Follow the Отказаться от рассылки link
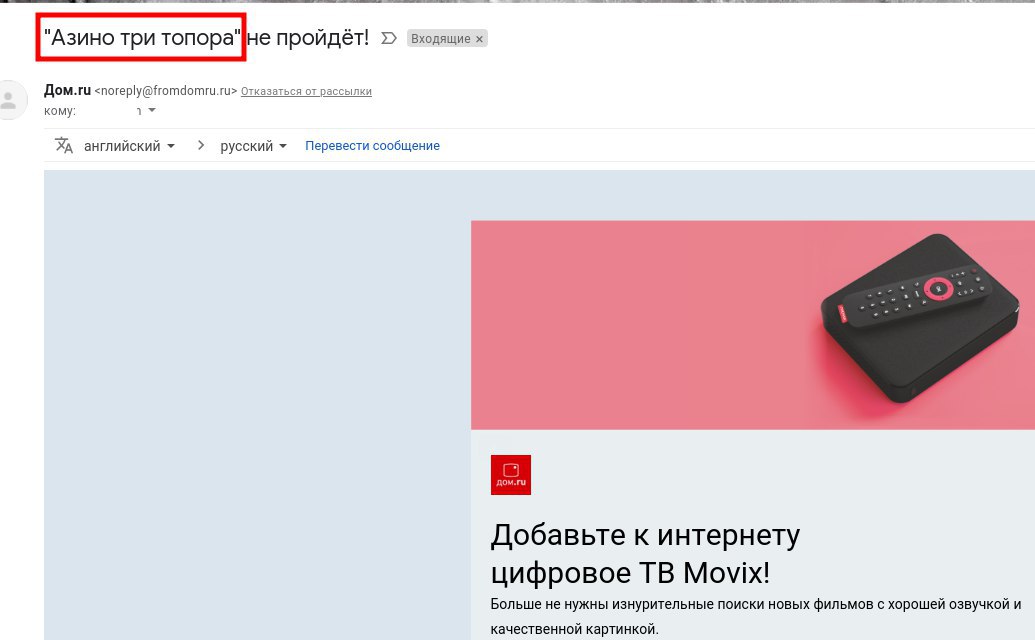This screenshot has width=1035, height=640. (x=306, y=91)
